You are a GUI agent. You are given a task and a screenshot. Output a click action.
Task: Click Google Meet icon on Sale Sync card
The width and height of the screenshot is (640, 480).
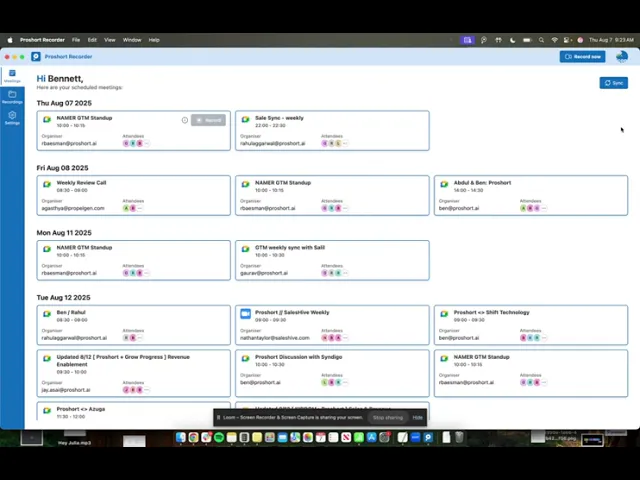(x=245, y=119)
